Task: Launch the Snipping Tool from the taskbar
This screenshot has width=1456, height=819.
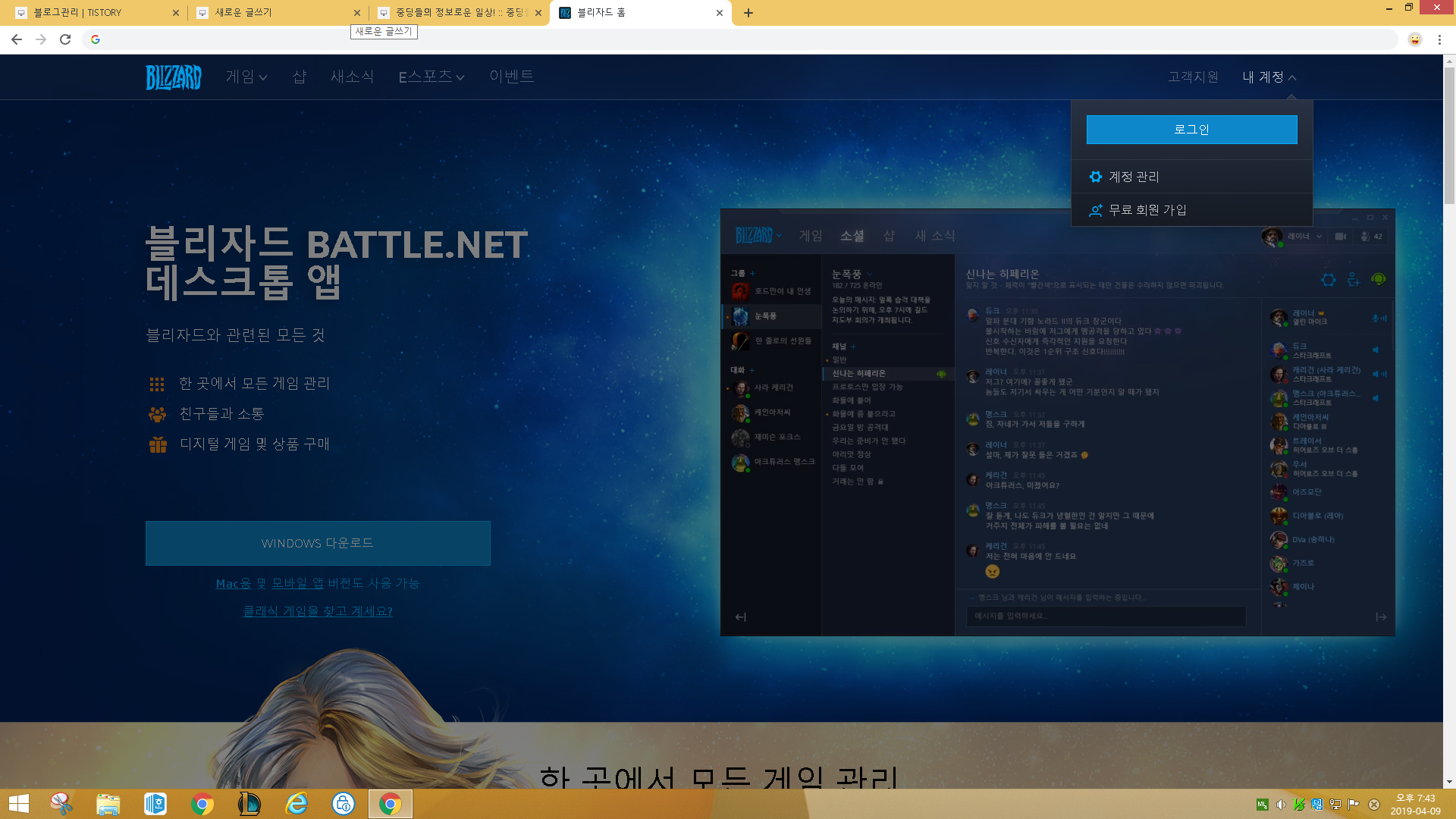Action: click(x=61, y=804)
